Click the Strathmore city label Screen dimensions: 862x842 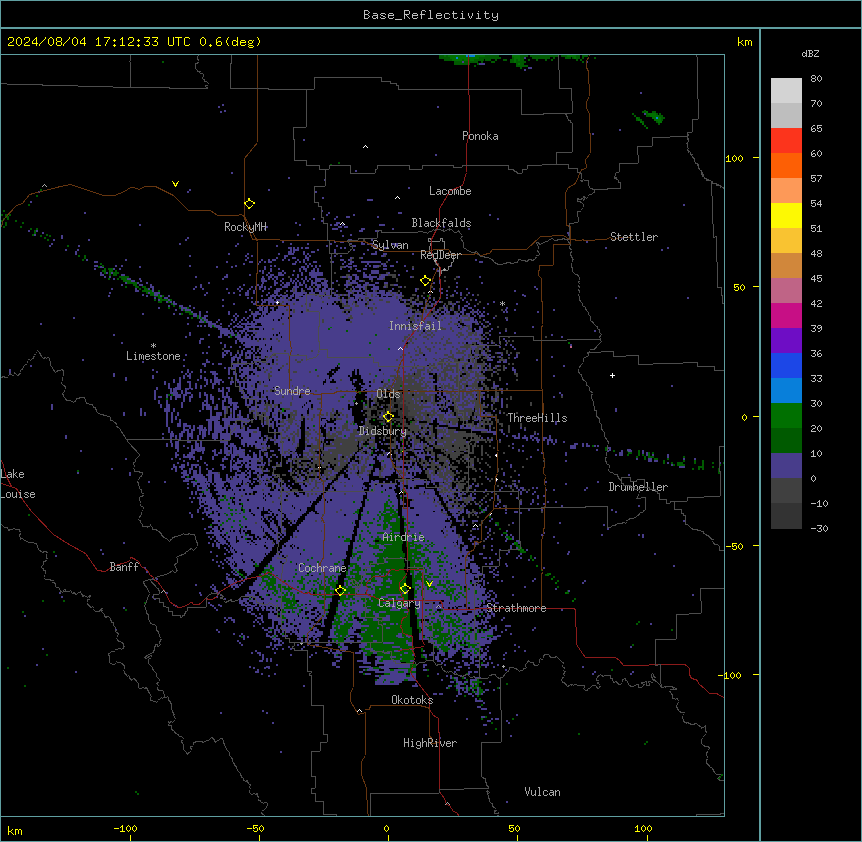point(516,608)
